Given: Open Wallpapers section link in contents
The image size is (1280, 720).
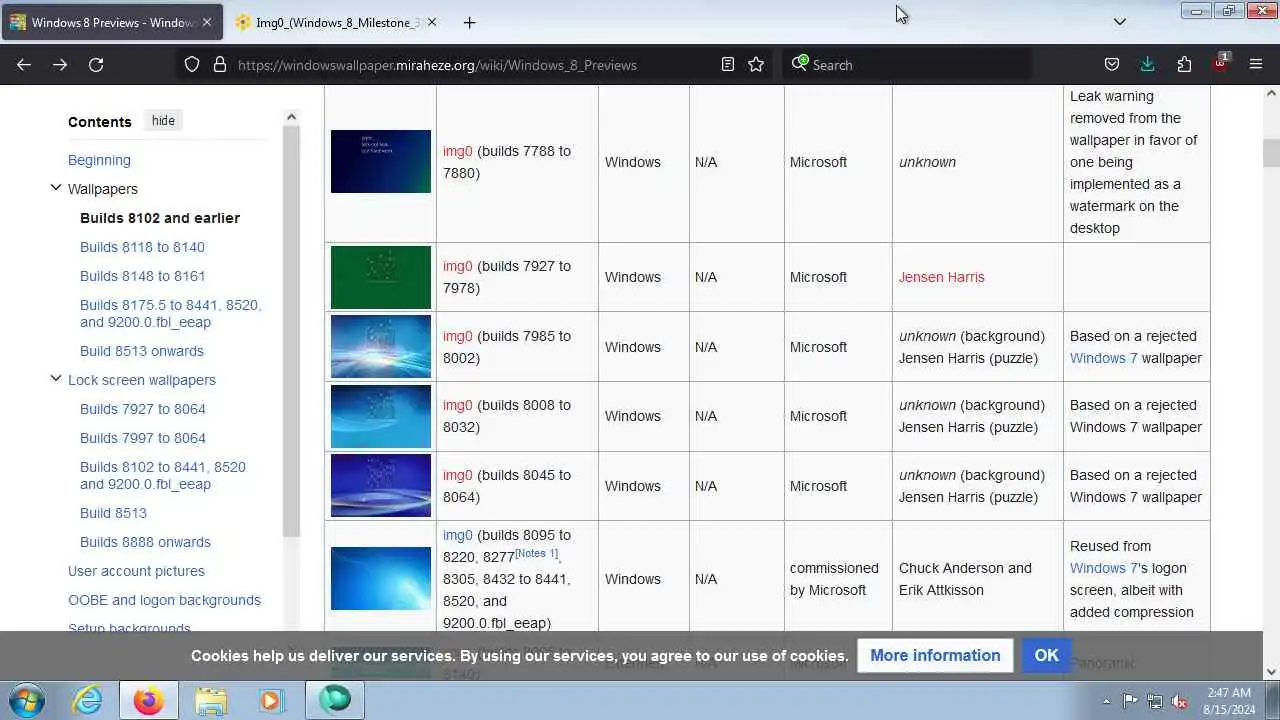Looking at the screenshot, I should pos(103,189).
